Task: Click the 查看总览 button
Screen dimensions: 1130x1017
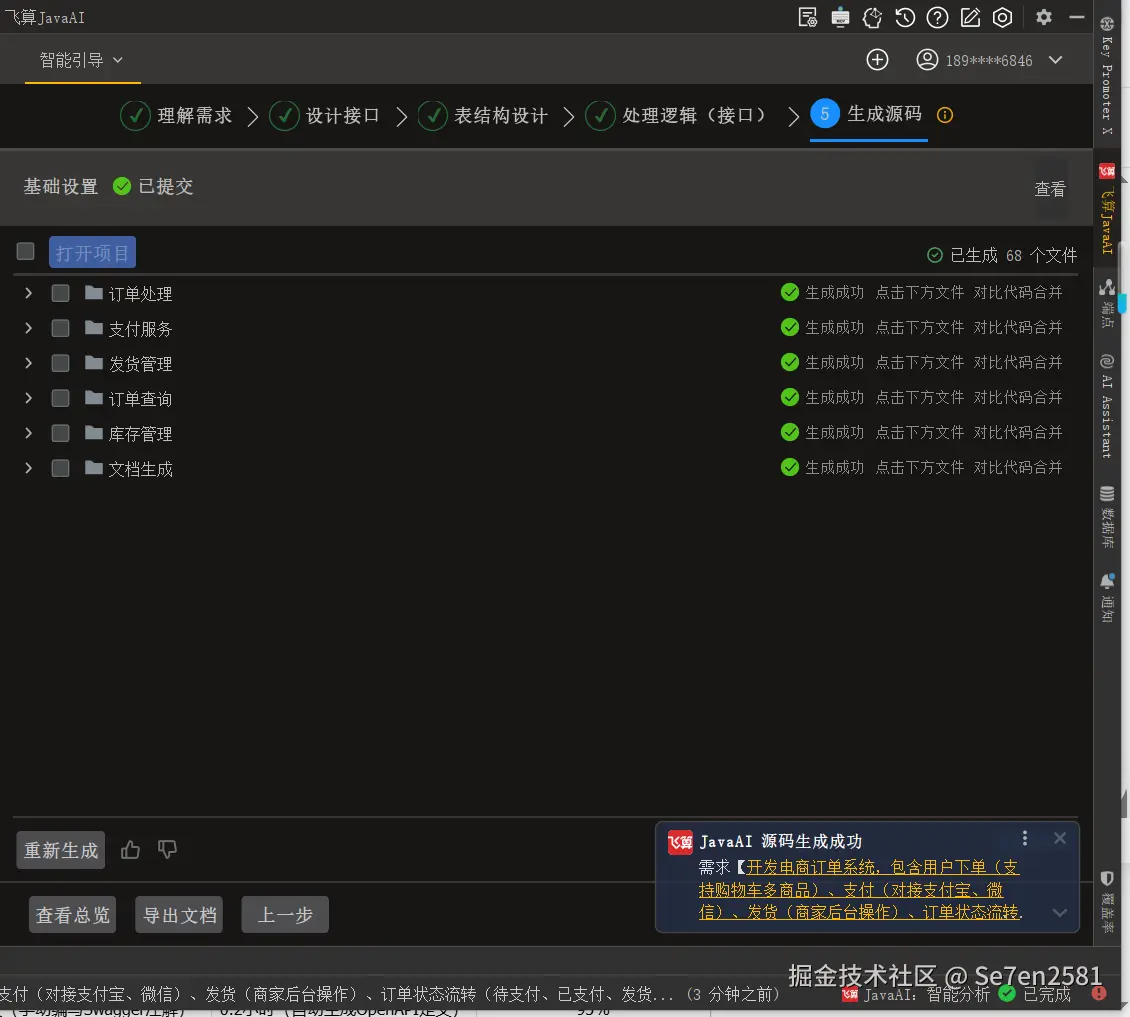Action: (72, 915)
